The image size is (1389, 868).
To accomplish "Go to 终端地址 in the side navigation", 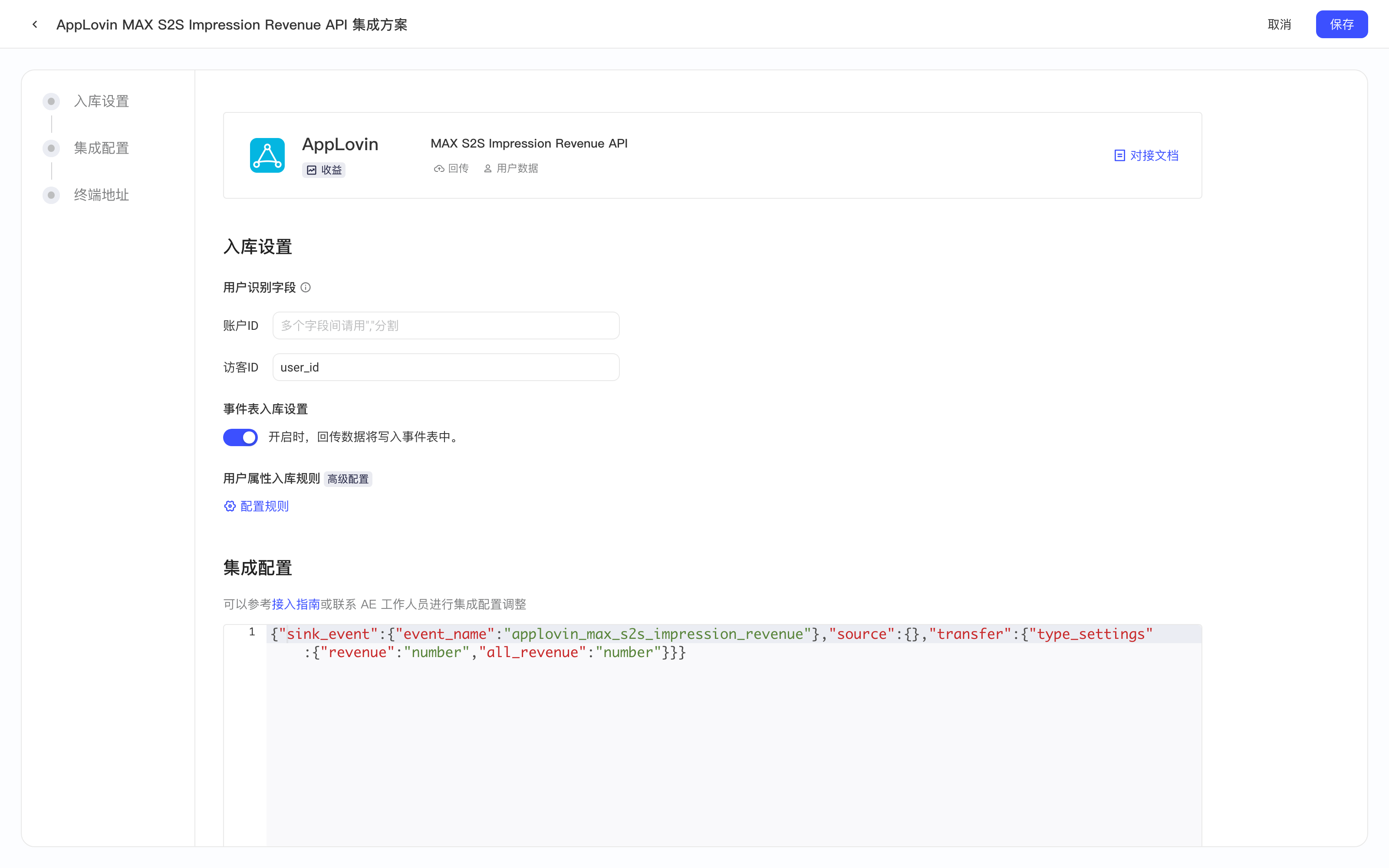I will click(102, 195).
